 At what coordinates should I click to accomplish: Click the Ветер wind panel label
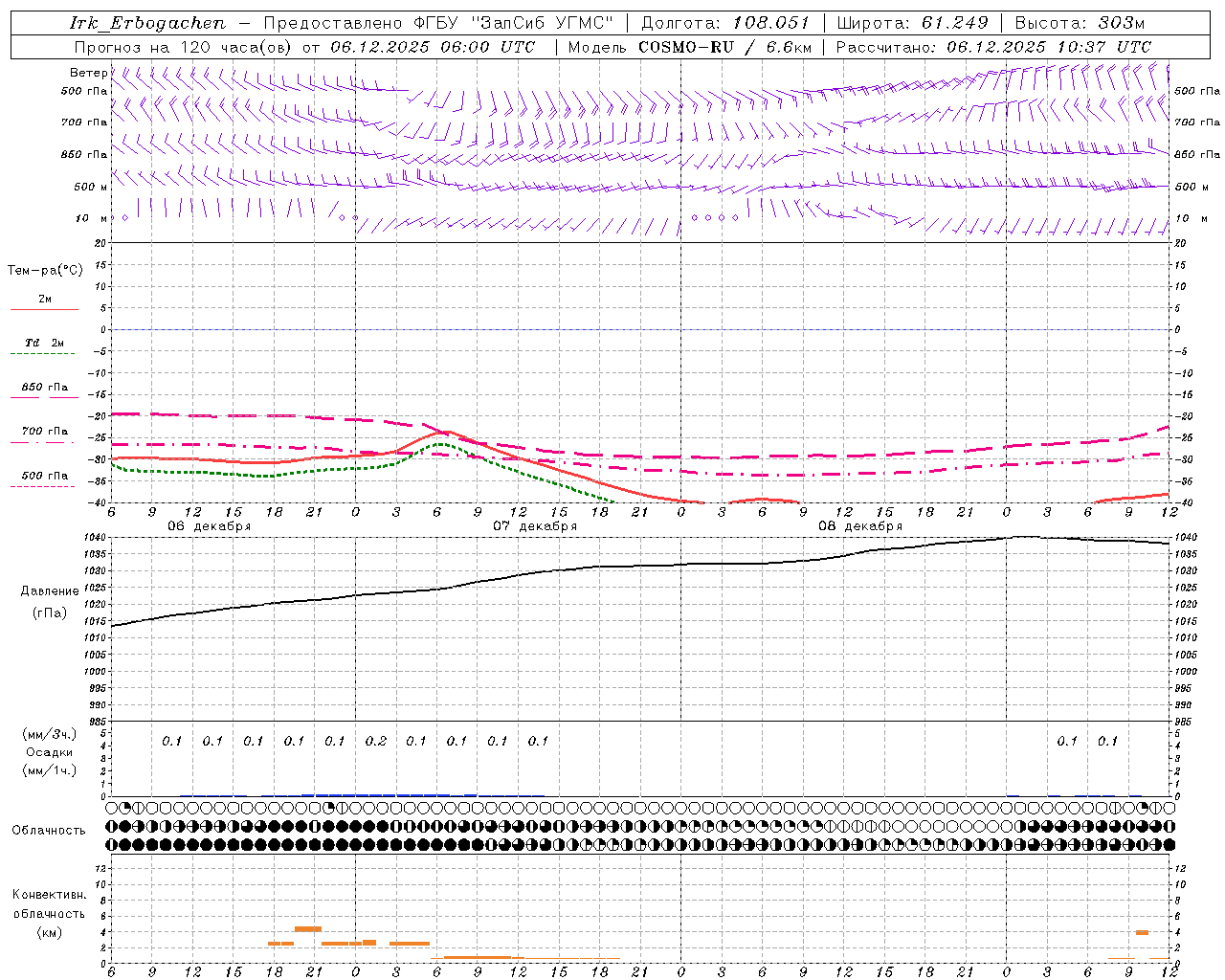click(88, 73)
